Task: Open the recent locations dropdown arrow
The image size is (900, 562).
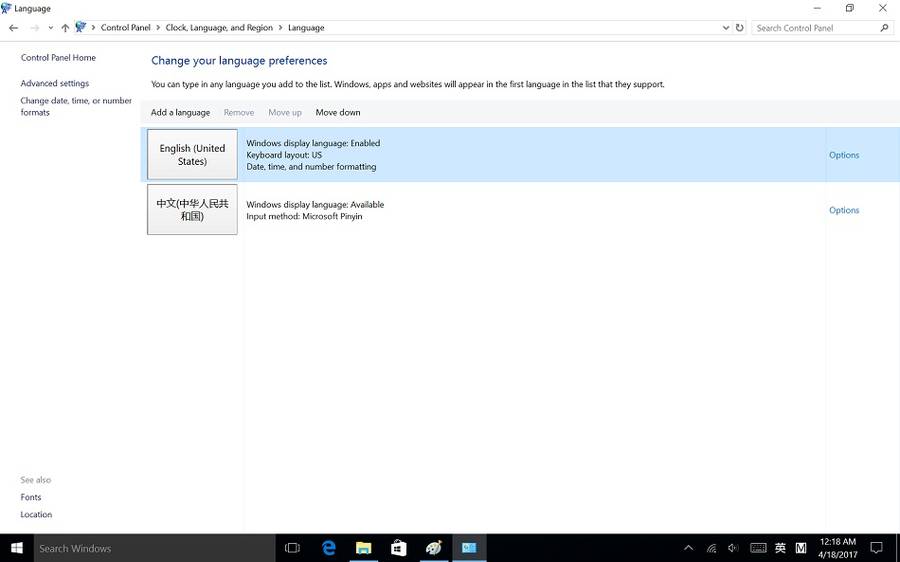Action: click(x=50, y=28)
